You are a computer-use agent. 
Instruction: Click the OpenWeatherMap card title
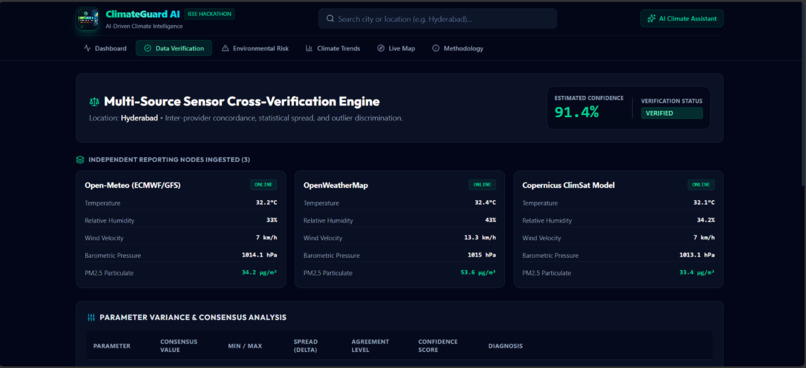[336, 186]
